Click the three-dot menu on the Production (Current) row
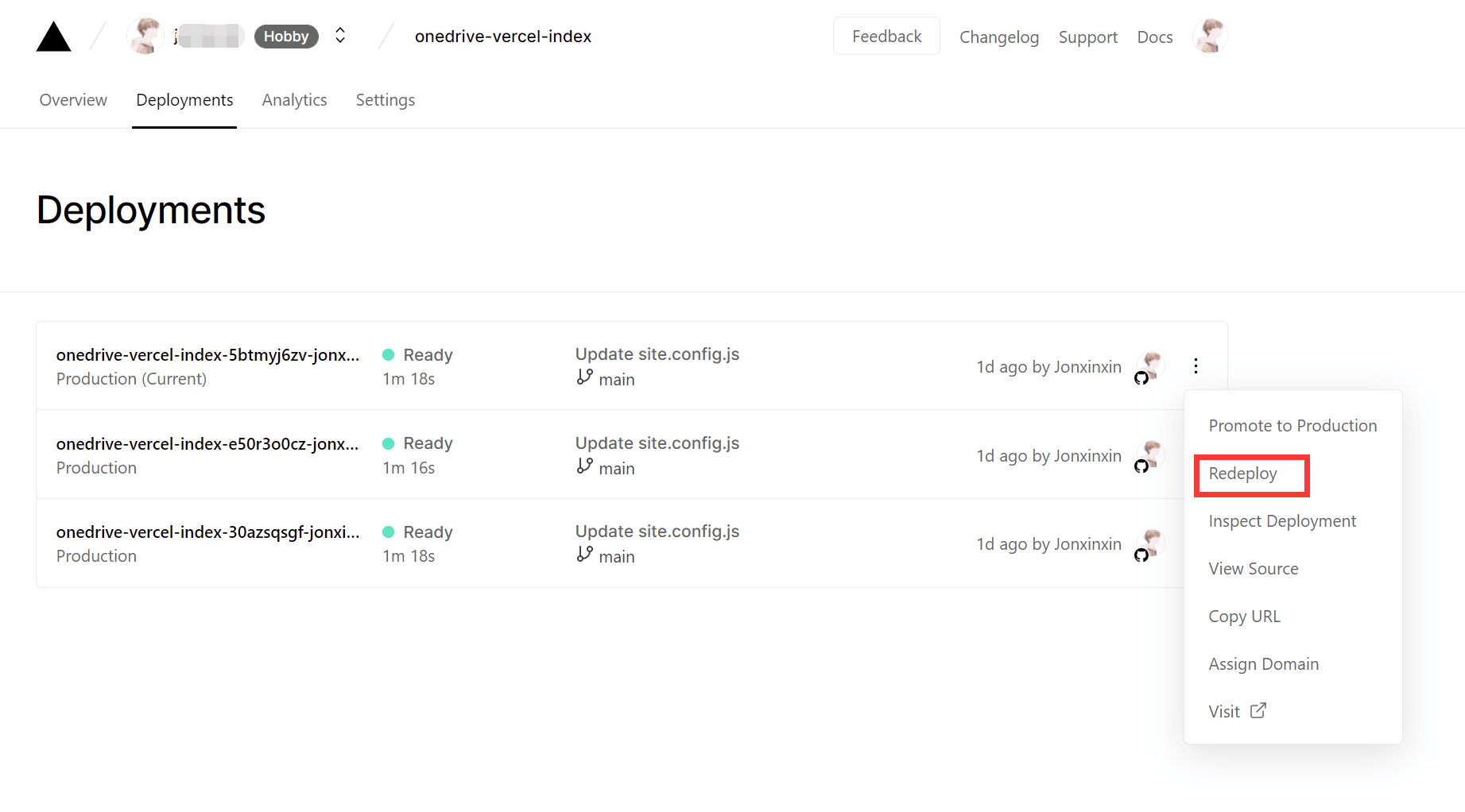 pos(1196,366)
